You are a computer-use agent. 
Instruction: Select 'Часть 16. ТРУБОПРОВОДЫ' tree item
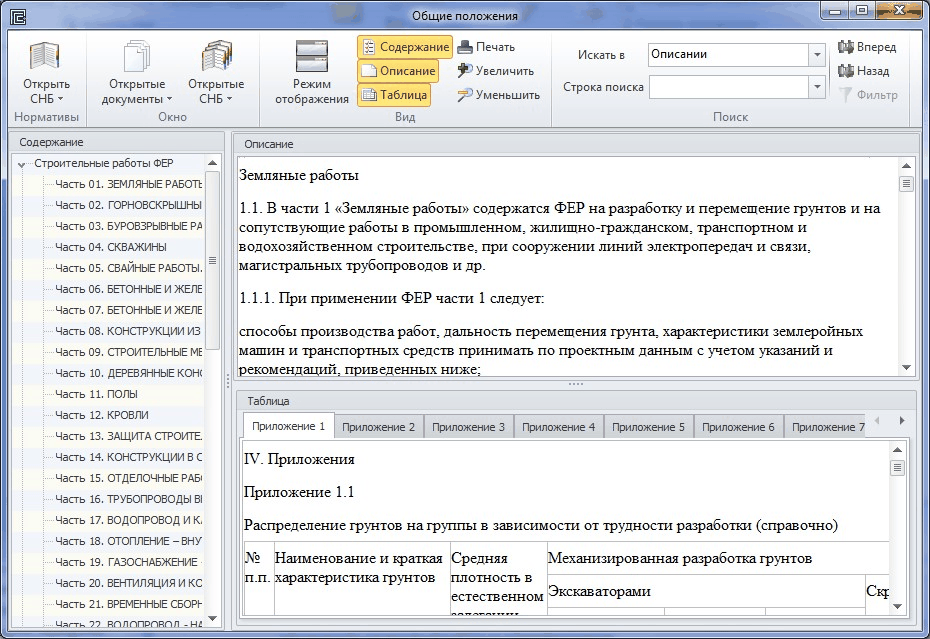pyautogui.click(x=128, y=499)
